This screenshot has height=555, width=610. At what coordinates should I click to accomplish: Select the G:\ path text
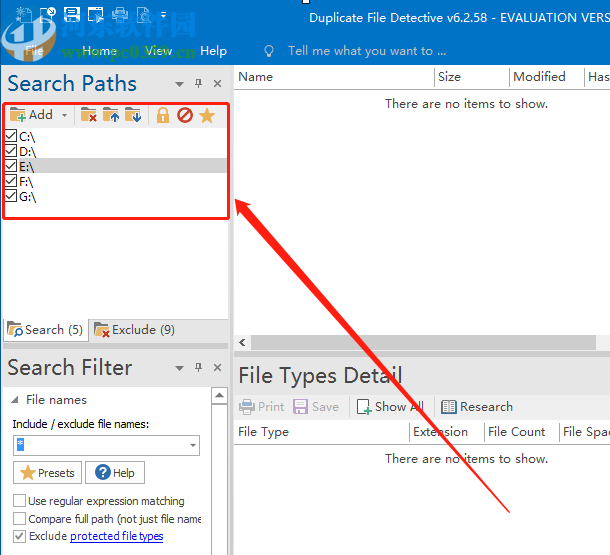28,197
